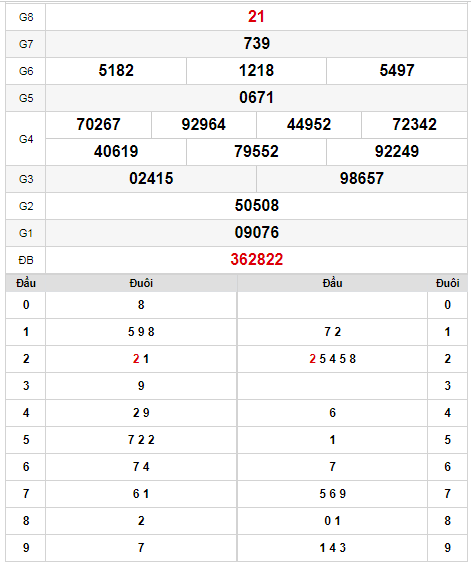
Task: Click Đuôi value 2 in Đầu row 8
Action: click(141, 520)
